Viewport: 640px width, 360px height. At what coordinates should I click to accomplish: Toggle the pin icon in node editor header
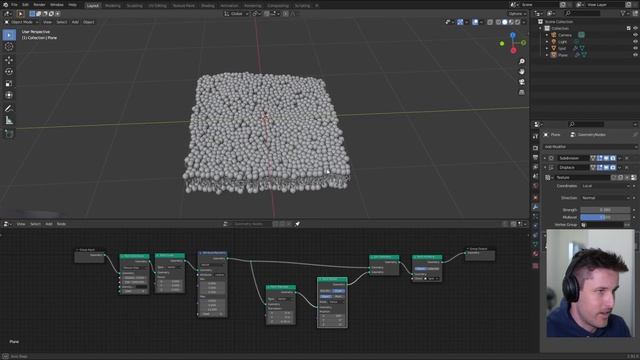point(298,224)
